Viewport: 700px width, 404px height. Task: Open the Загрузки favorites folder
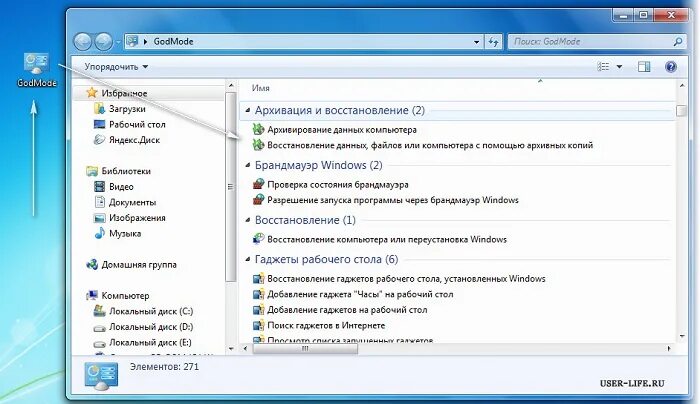pyautogui.click(x=127, y=109)
